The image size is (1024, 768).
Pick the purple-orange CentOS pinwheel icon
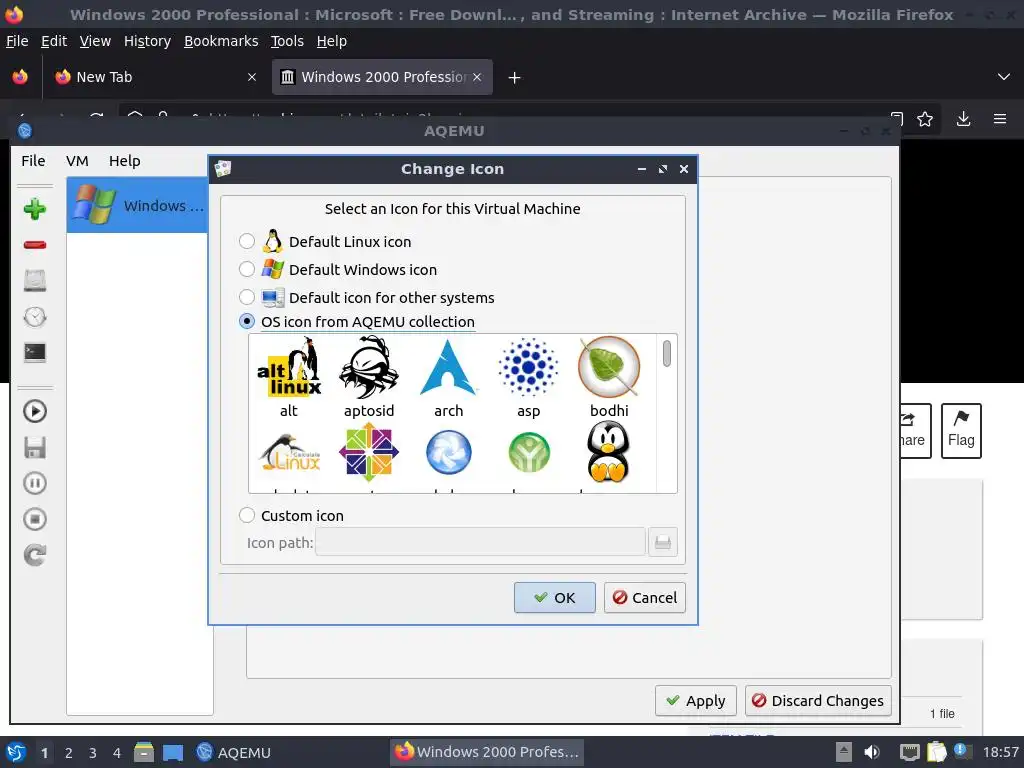(369, 452)
